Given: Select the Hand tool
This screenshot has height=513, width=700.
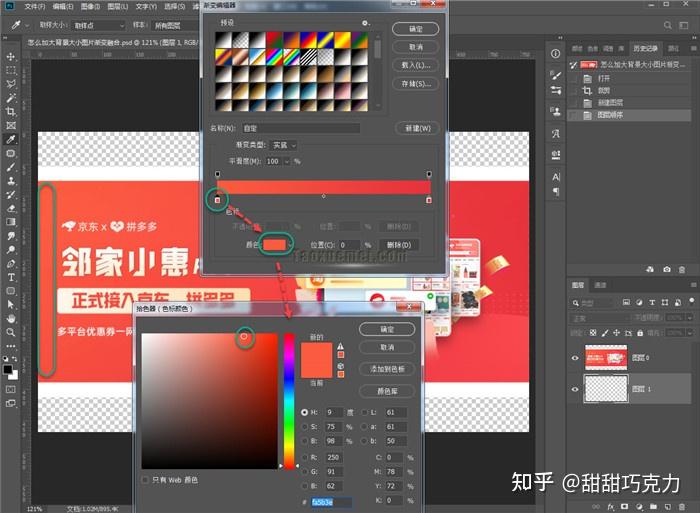Looking at the screenshot, I should pyautogui.click(x=11, y=318).
